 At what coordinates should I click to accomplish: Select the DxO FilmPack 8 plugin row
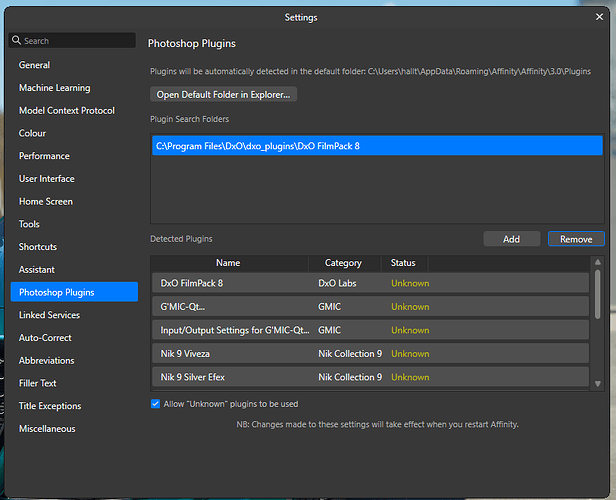click(370, 283)
